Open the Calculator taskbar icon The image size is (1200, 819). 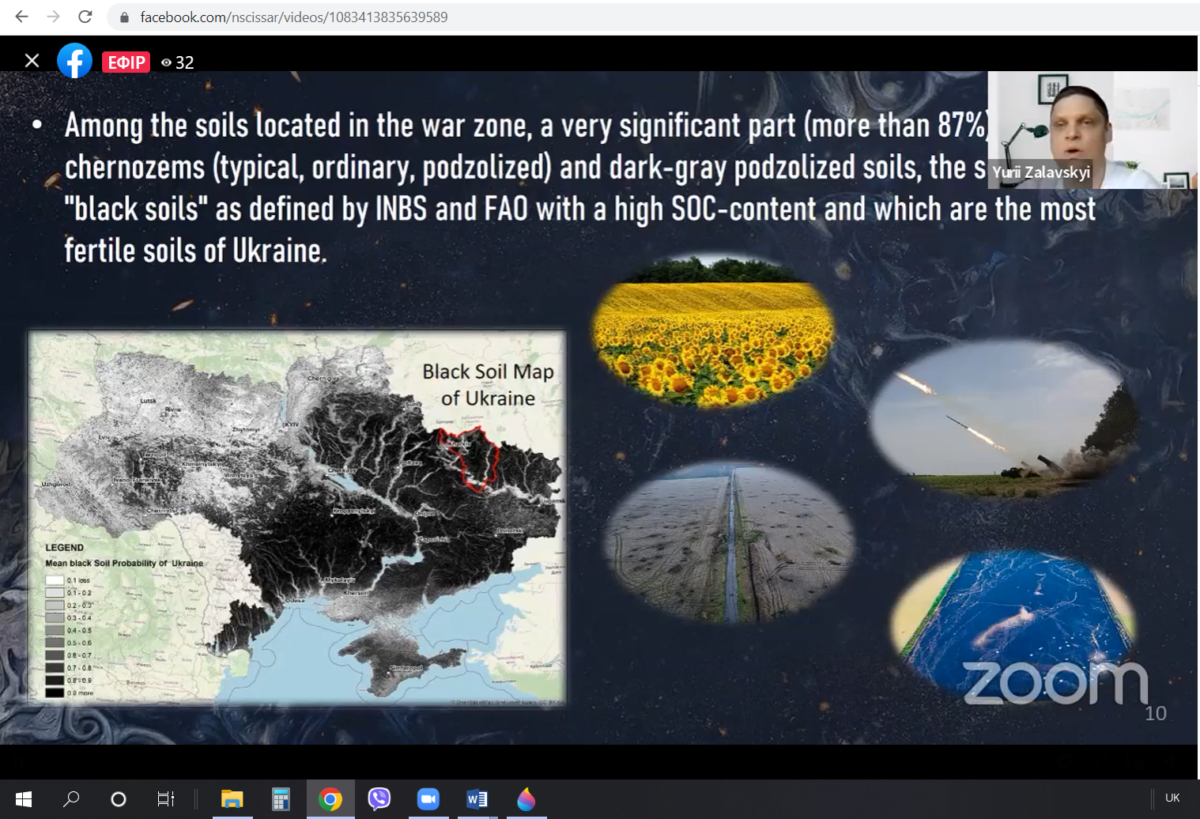coord(281,799)
